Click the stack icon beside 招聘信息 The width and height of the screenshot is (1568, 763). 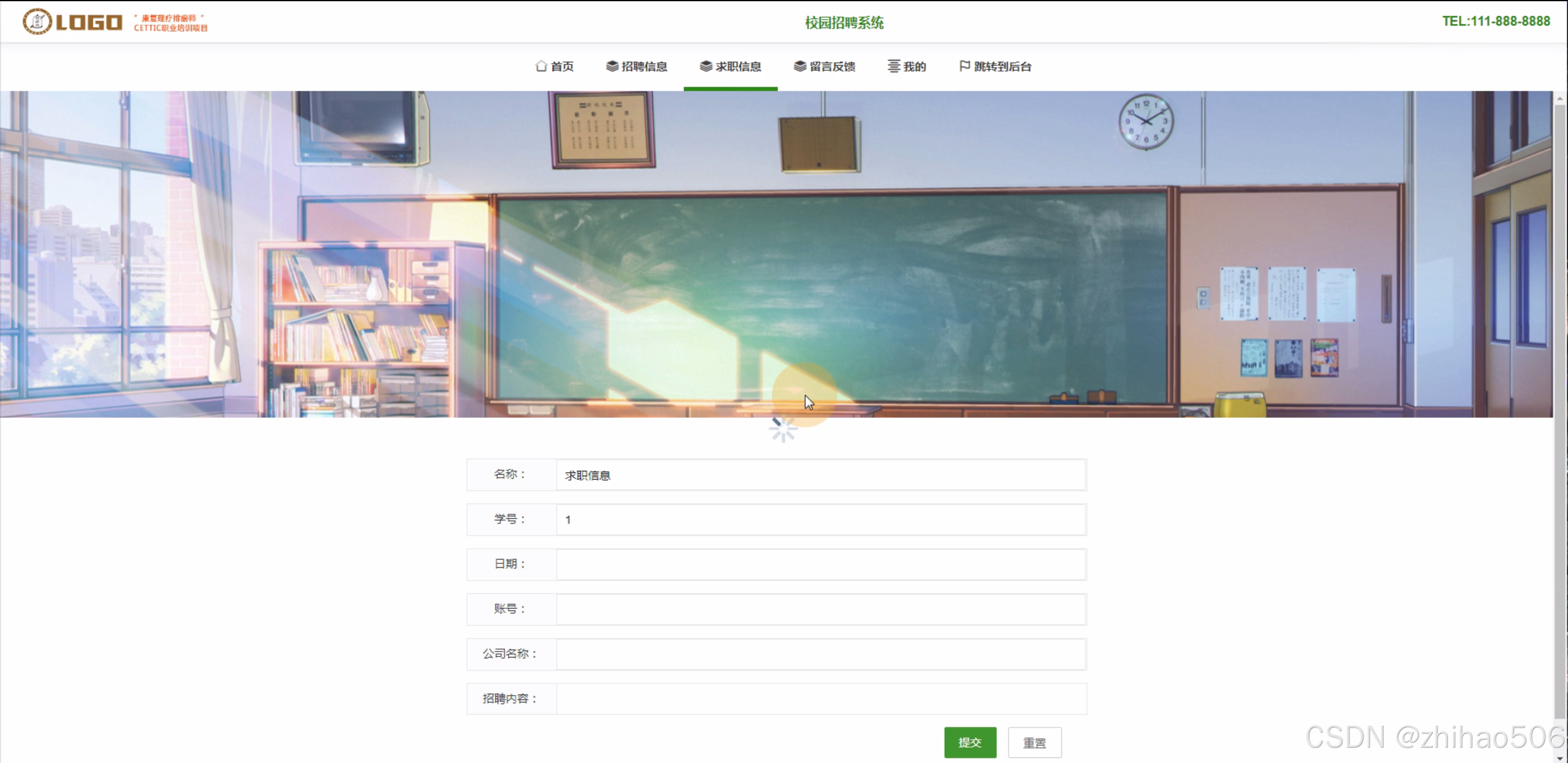tap(612, 66)
